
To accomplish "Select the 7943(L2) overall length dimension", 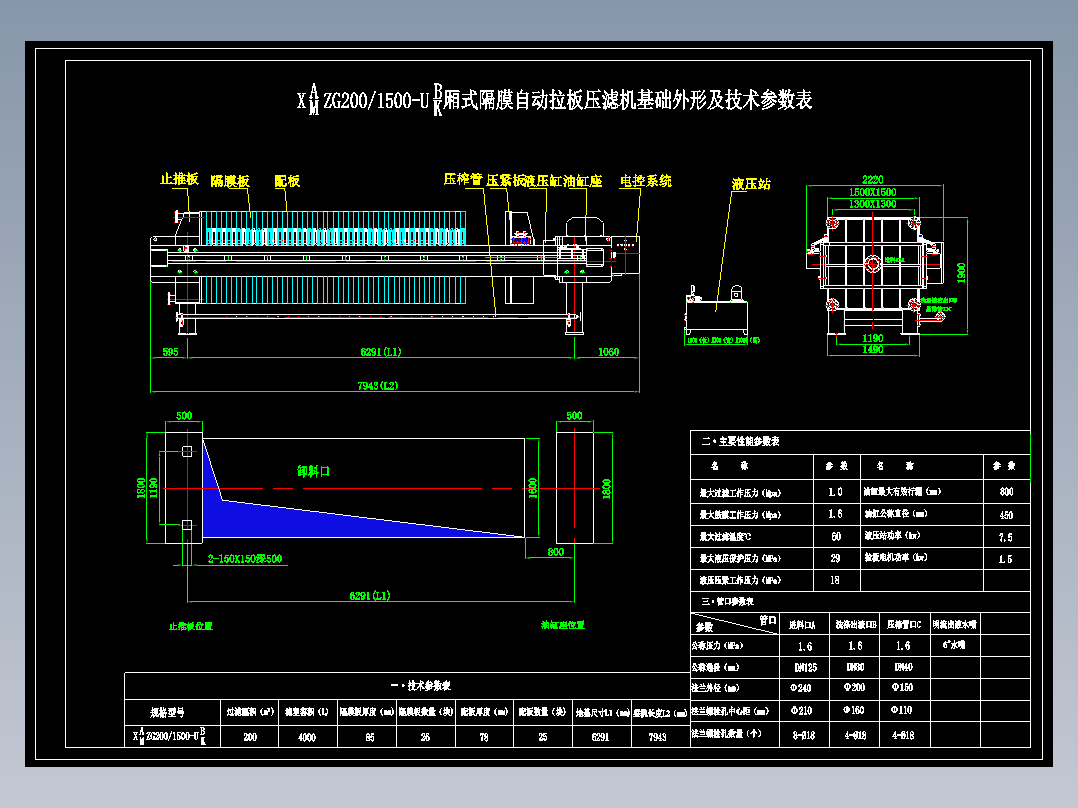I will (377, 386).
